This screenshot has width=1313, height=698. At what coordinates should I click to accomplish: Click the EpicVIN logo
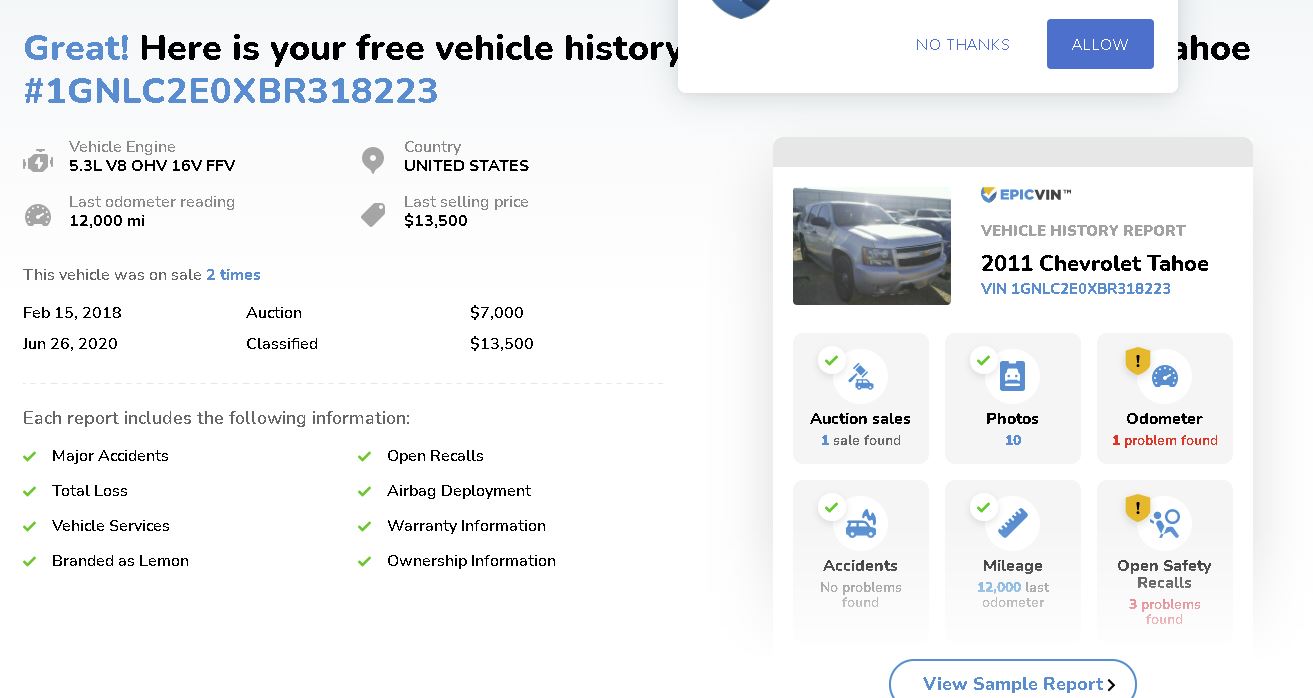pos(1026,195)
